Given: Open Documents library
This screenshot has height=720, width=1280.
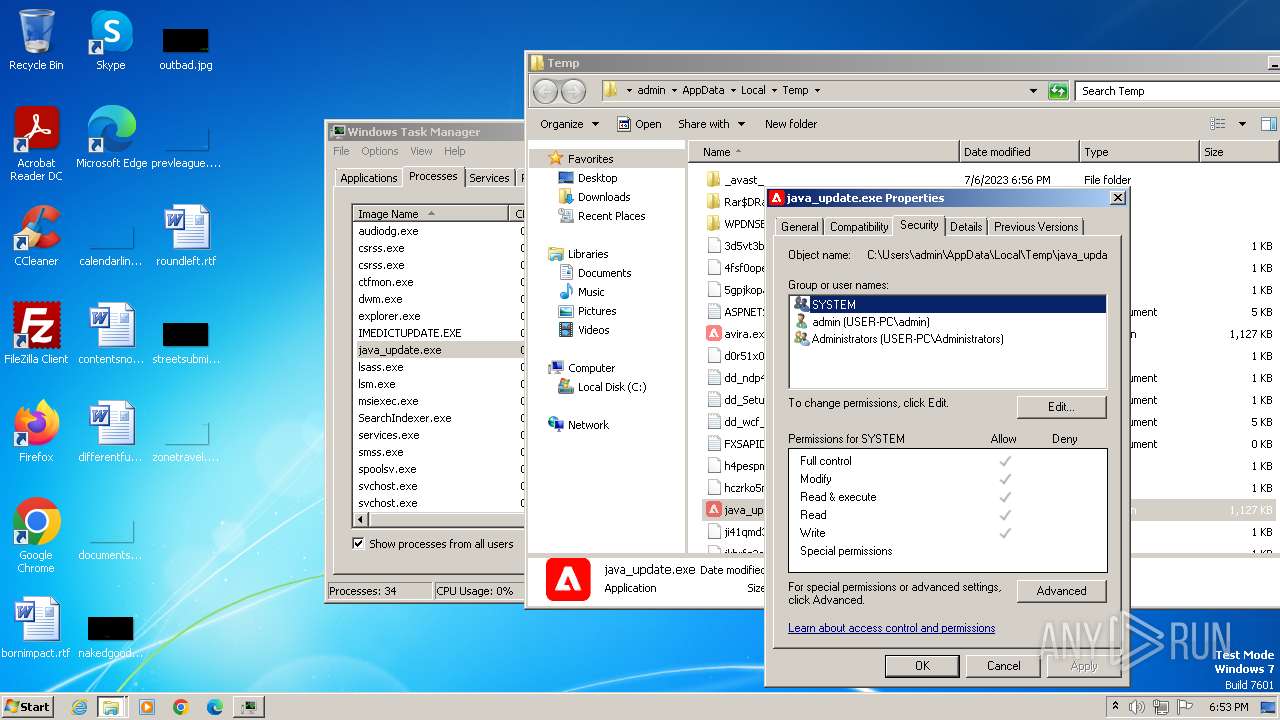Looking at the screenshot, I should [604, 273].
